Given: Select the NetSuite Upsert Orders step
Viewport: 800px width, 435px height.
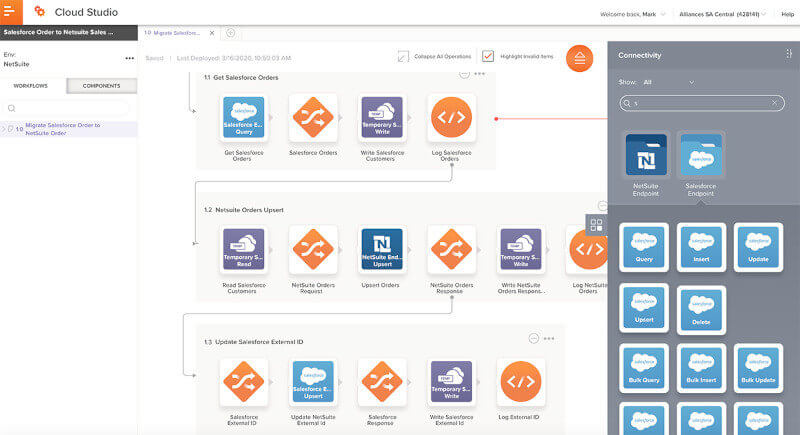Looking at the screenshot, I should pyautogui.click(x=381, y=250).
